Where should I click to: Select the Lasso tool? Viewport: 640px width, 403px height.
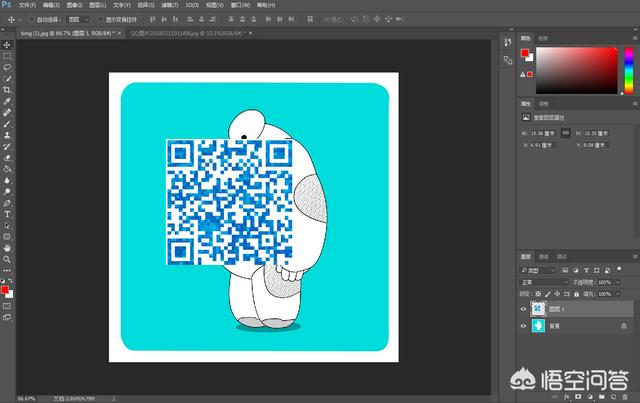[x=7, y=67]
